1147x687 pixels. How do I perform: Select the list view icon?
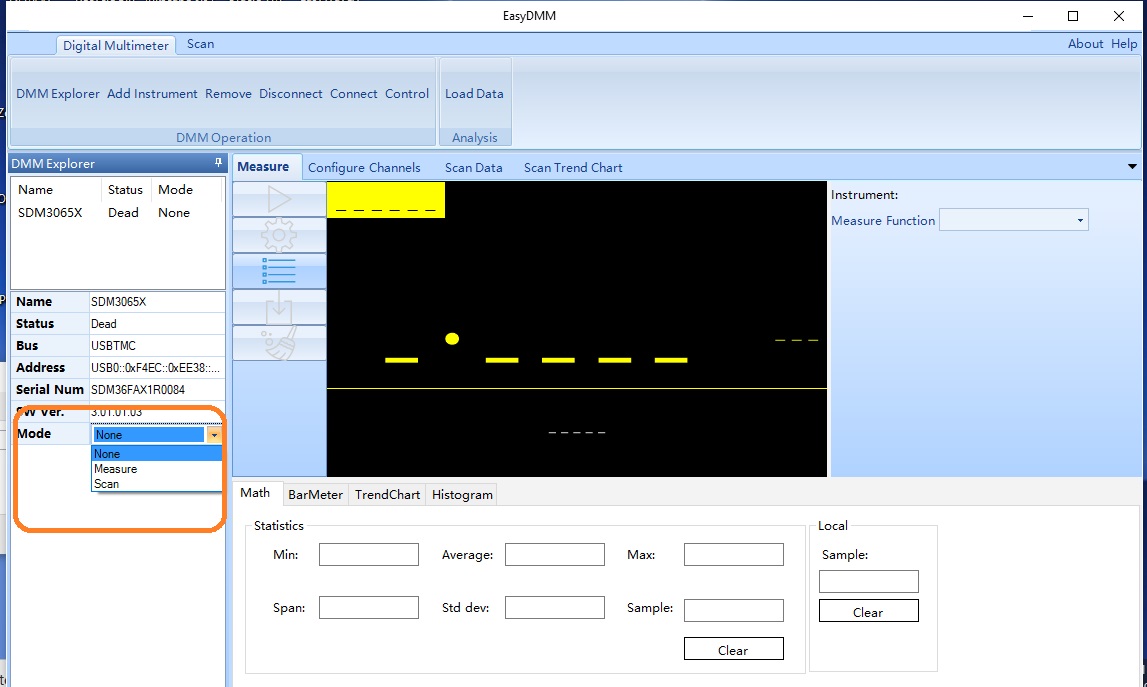tap(279, 271)
